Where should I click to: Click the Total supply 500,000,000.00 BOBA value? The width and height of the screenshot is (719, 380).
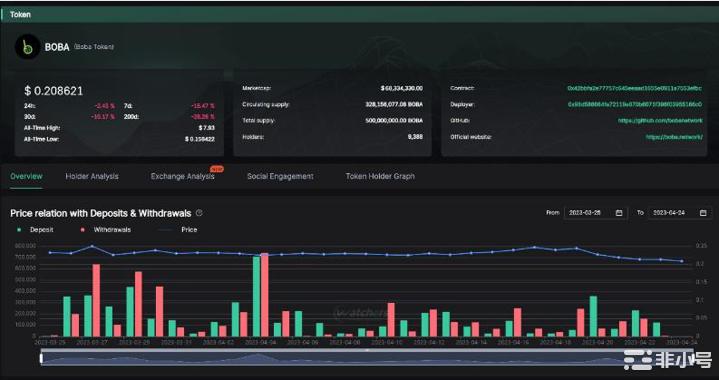394,121
